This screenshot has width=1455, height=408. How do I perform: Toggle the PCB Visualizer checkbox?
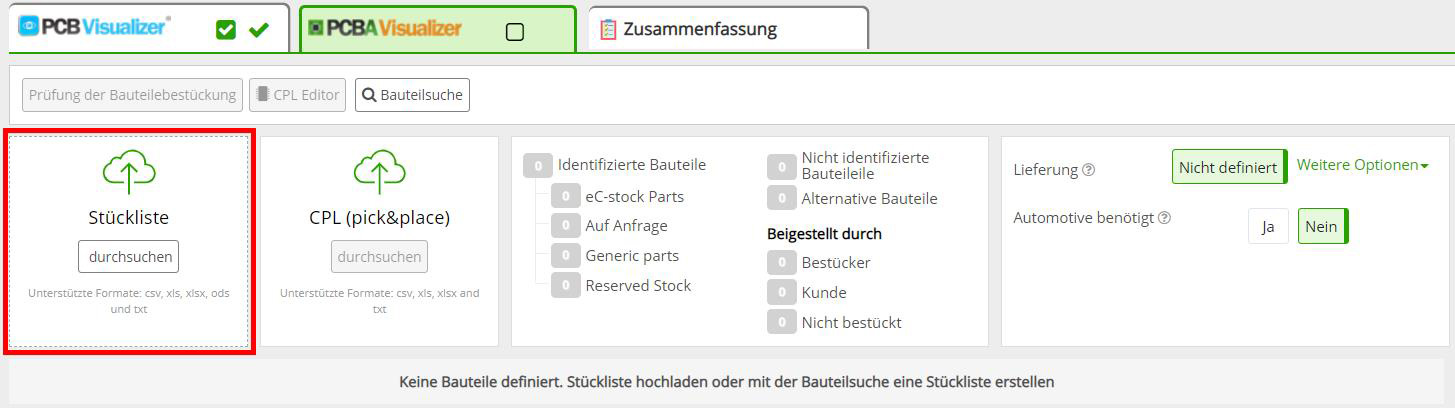coord(226,30)
